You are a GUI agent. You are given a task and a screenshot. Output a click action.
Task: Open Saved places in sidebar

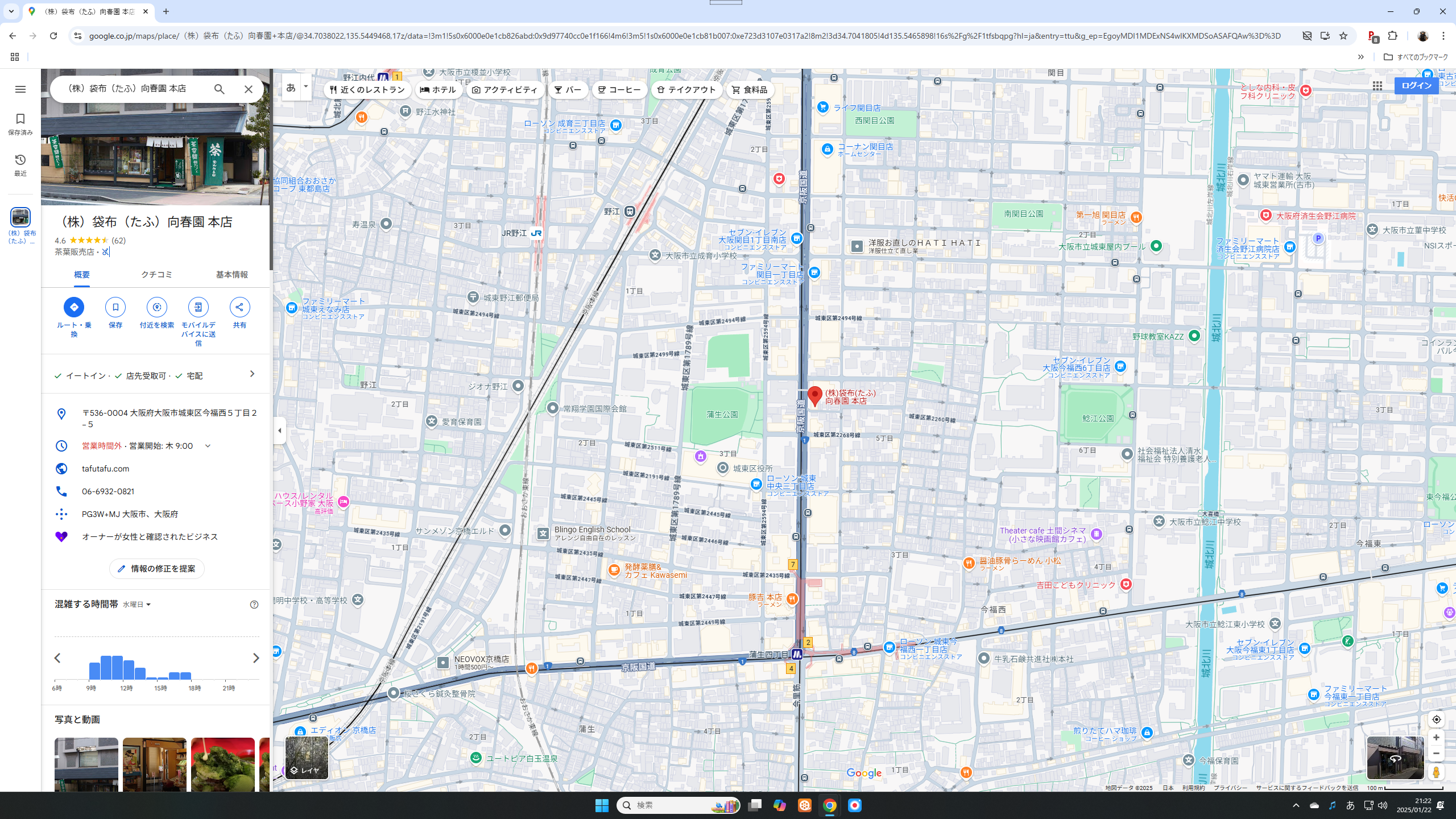[20, 123]
